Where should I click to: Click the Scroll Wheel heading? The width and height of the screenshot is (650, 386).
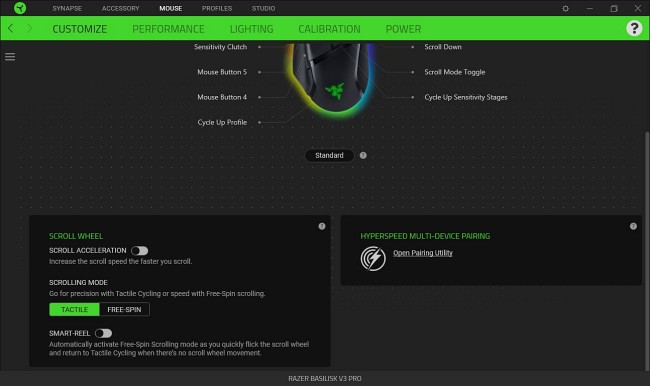(76, 236)
